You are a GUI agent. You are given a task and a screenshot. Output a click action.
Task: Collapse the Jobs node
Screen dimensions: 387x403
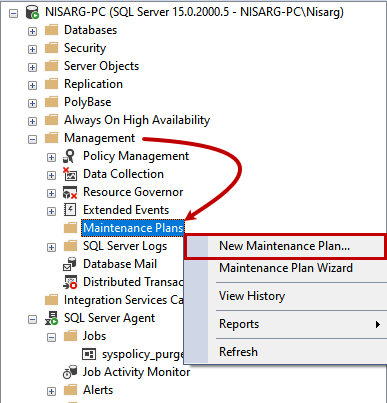(51, 338)
